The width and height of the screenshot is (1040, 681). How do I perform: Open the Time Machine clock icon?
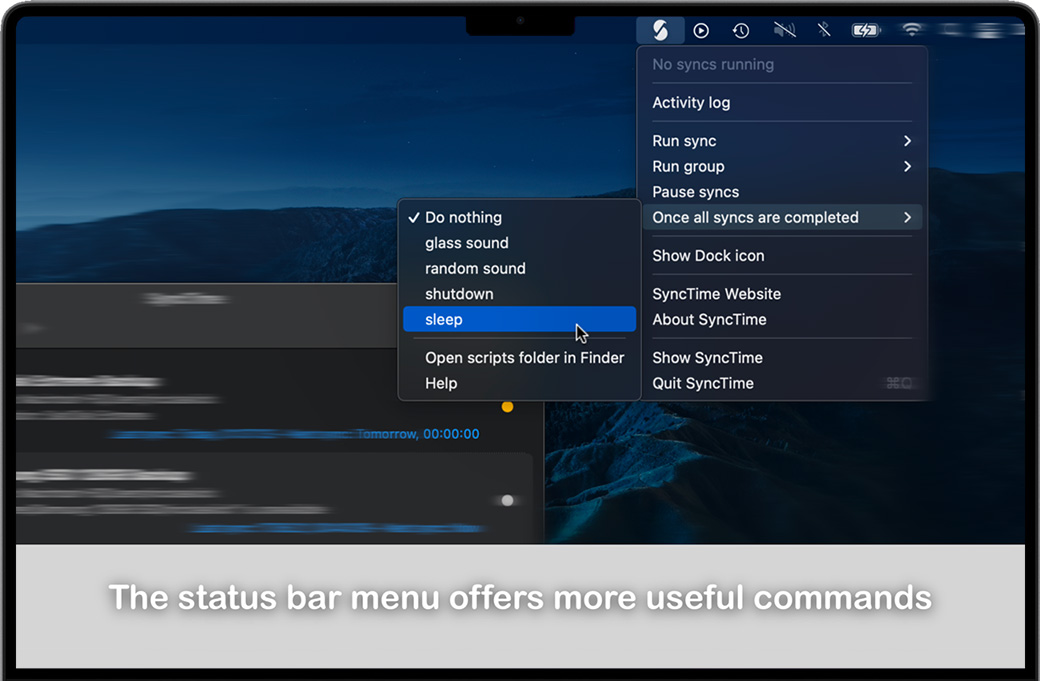pos(741,31)
